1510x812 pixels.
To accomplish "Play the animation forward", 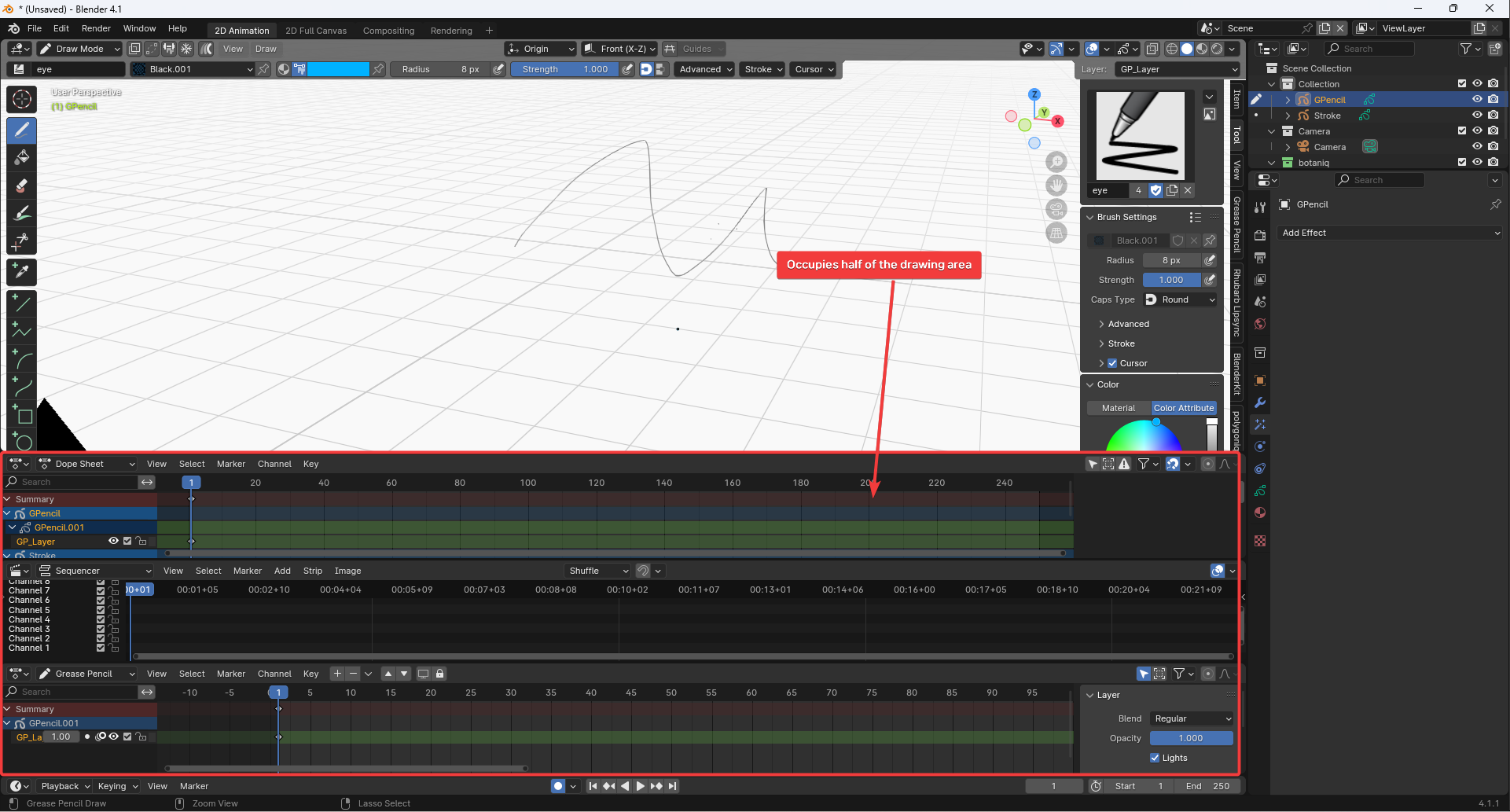I will coord(641,786).
